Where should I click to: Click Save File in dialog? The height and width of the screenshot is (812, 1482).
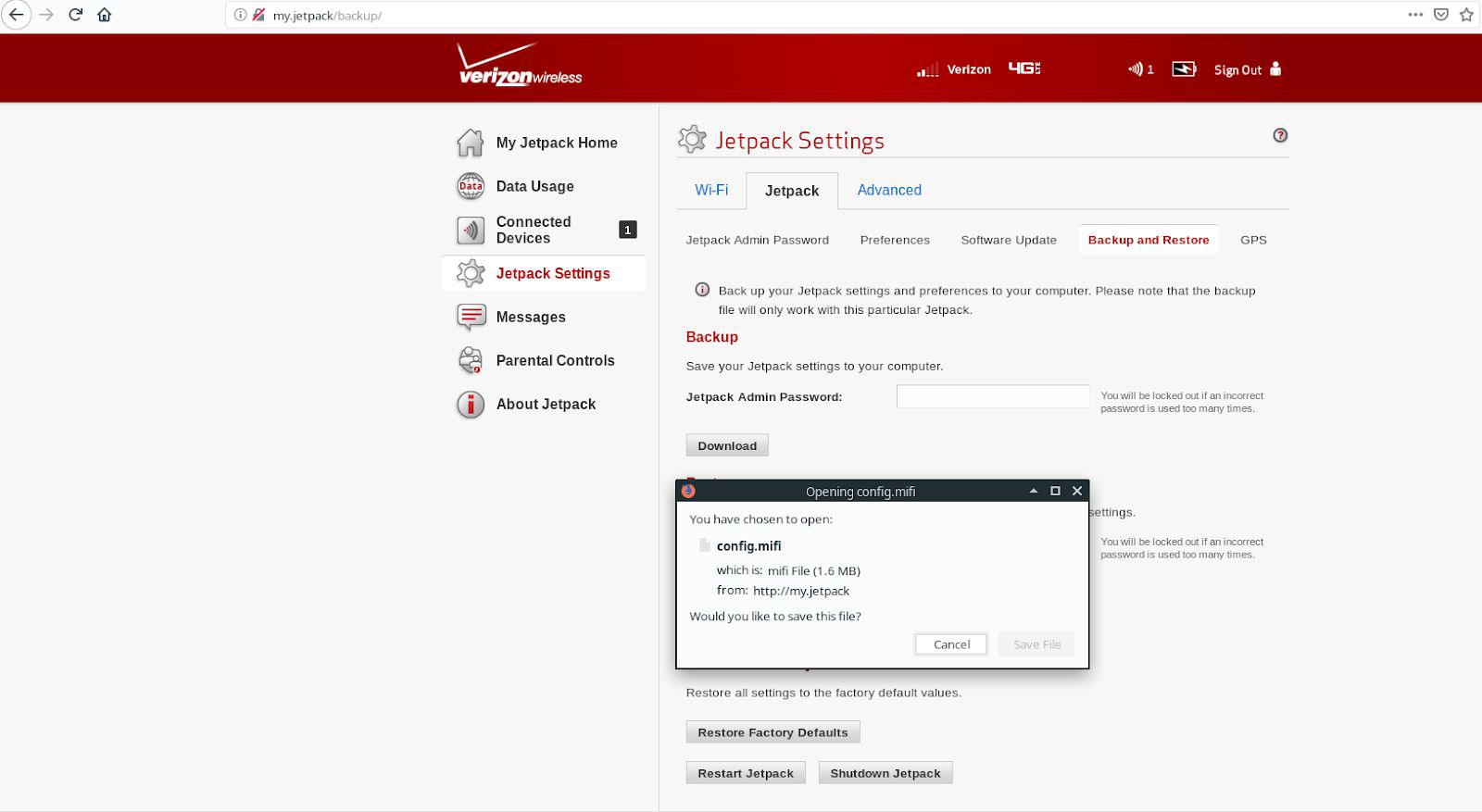coord(1036,644)
